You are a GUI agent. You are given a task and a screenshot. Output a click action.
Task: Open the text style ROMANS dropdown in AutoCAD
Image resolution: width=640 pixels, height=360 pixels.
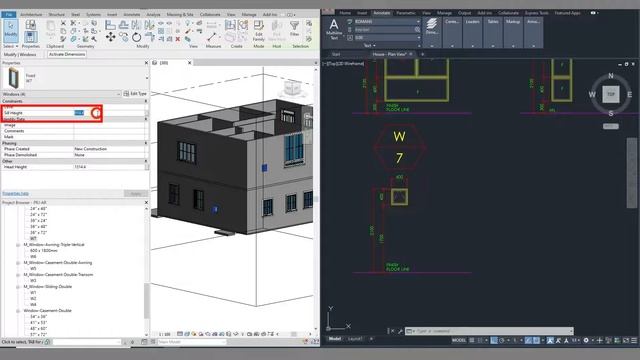point(418,21)
